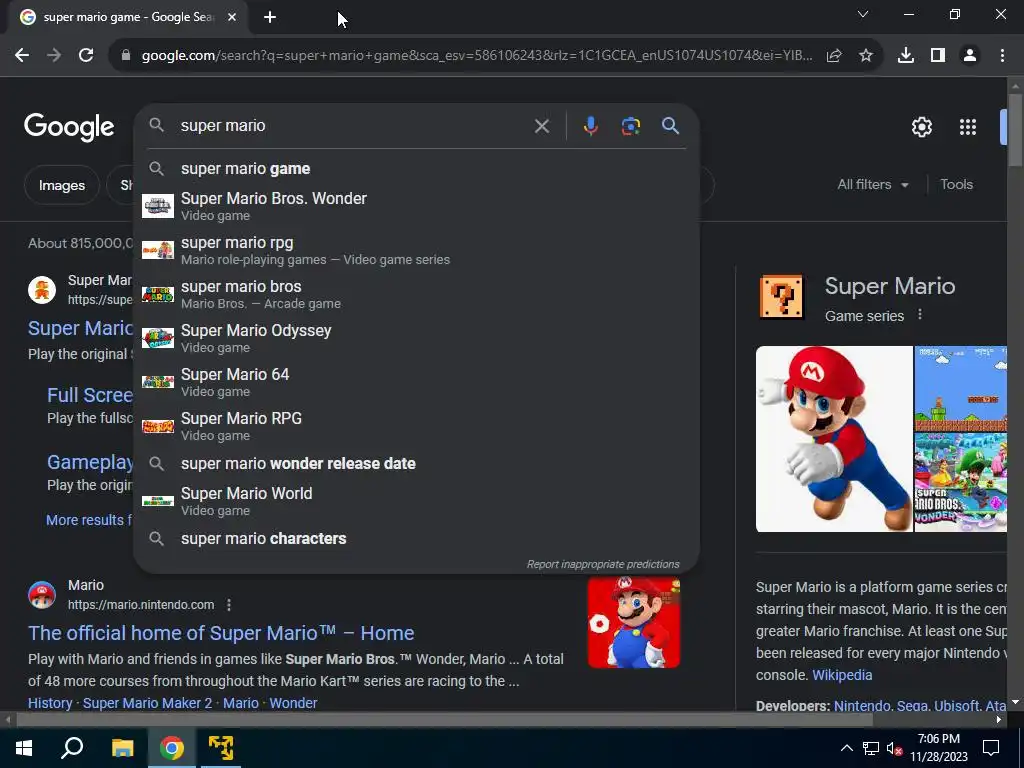Close the 'super mario game' tab

click(232, 18)
